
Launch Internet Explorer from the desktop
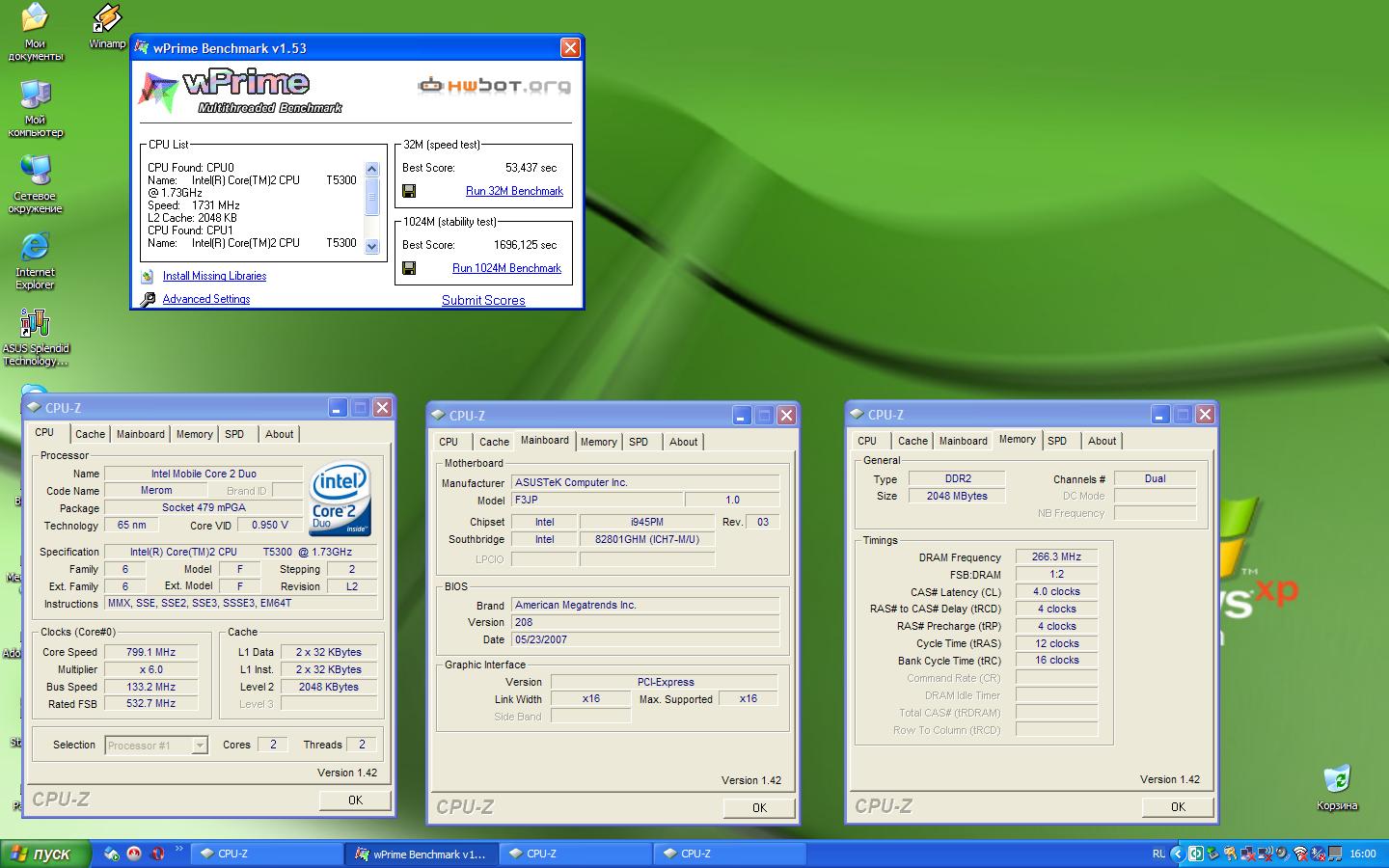click(36, 260)
